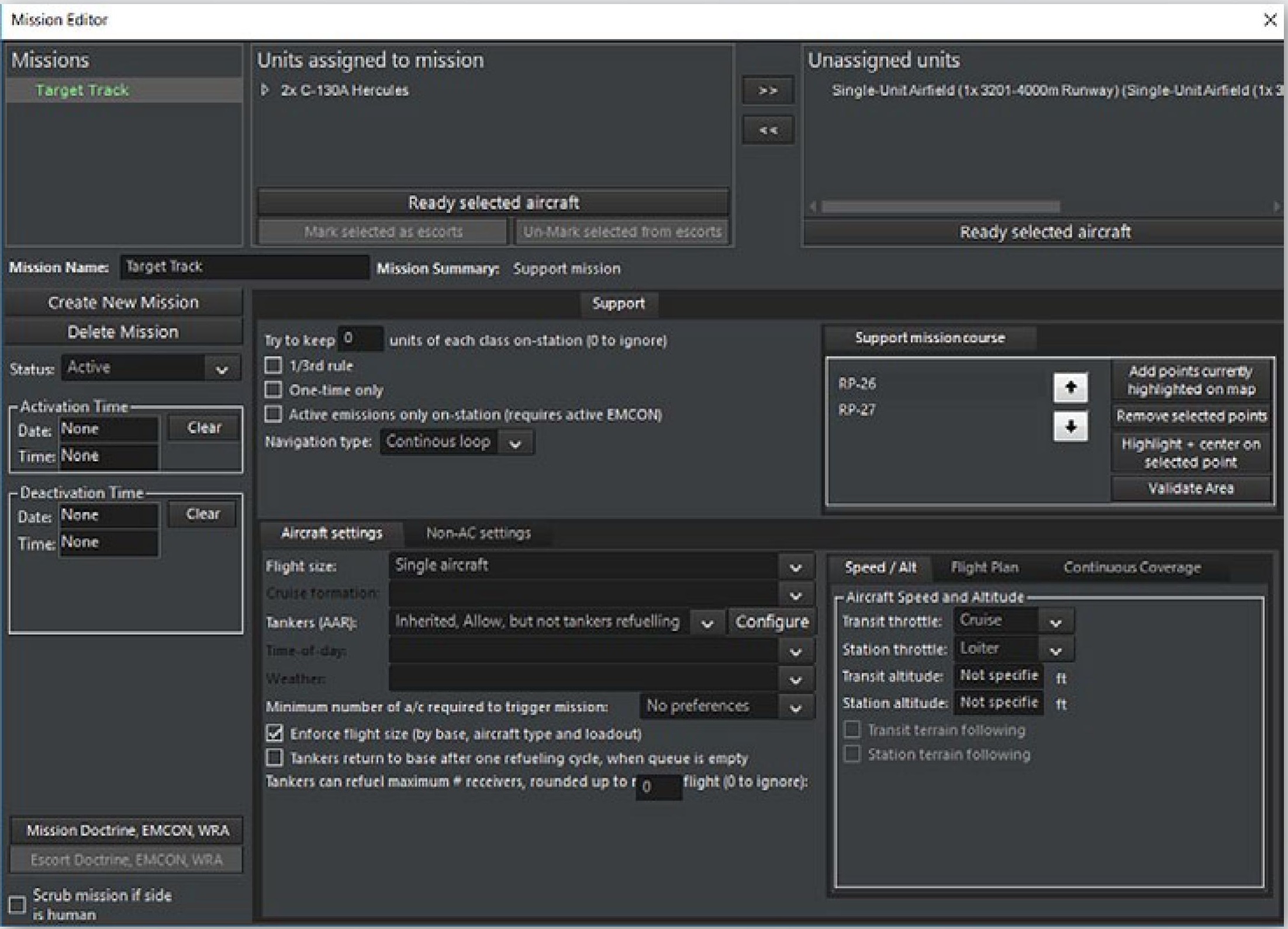The image size is (1288, 929).
Task: Open the Flight size dropdown
Action: pyautogui.click(x=795, y=567)
